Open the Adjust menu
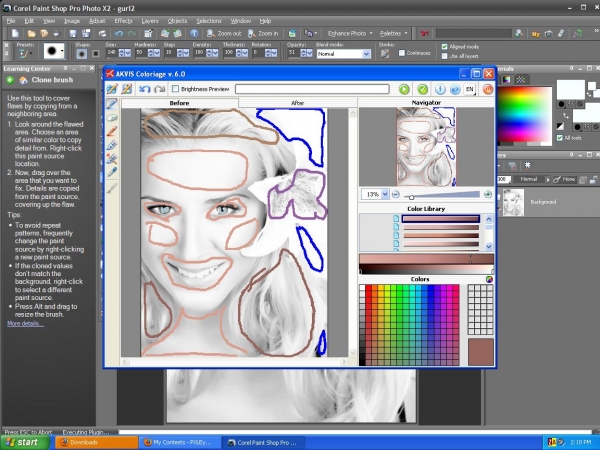The height and width of the screenshot is (450, 600). click(x=97, y=21)
